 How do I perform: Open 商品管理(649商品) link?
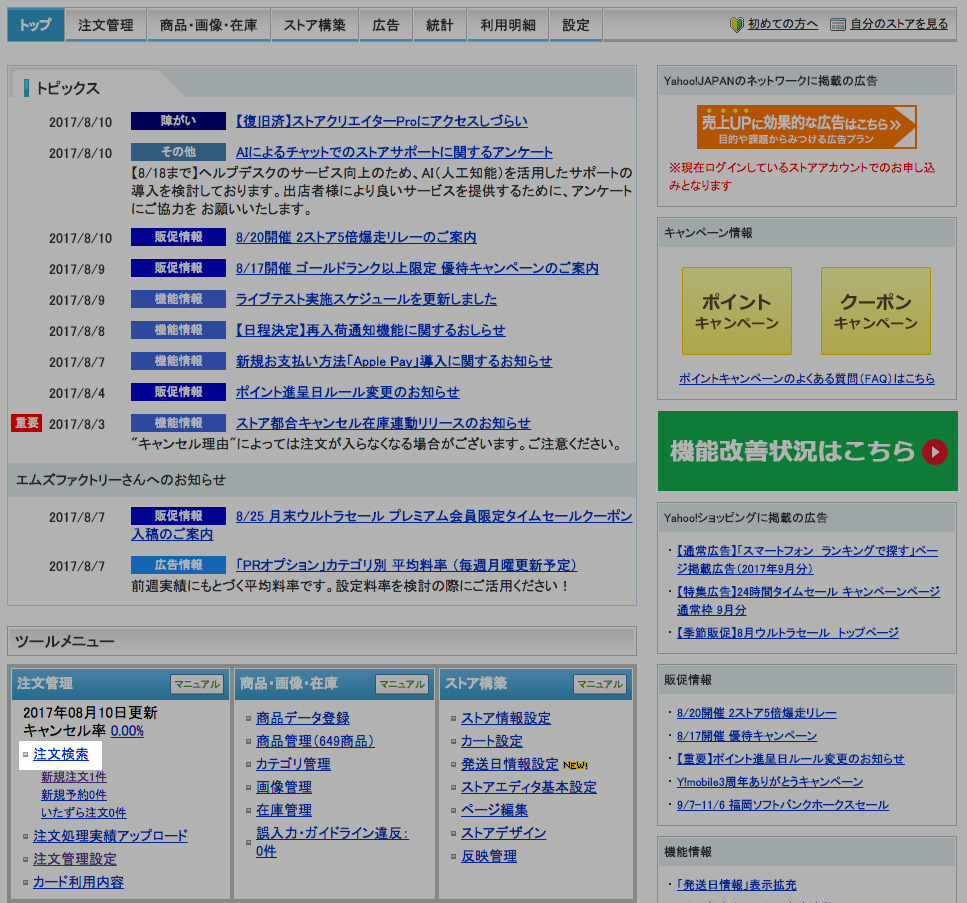click(315, 741)
